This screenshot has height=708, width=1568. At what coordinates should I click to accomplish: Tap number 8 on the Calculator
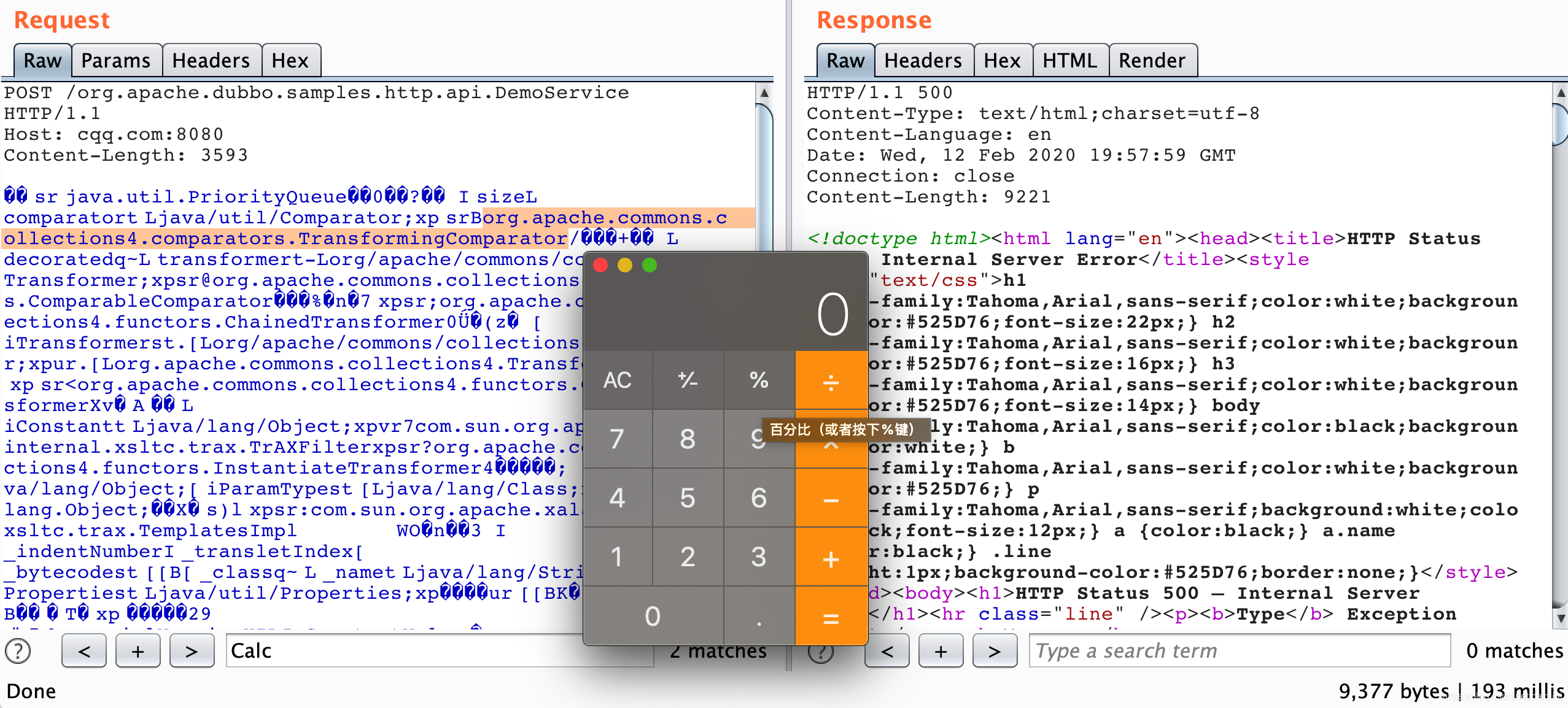point(688,439)
